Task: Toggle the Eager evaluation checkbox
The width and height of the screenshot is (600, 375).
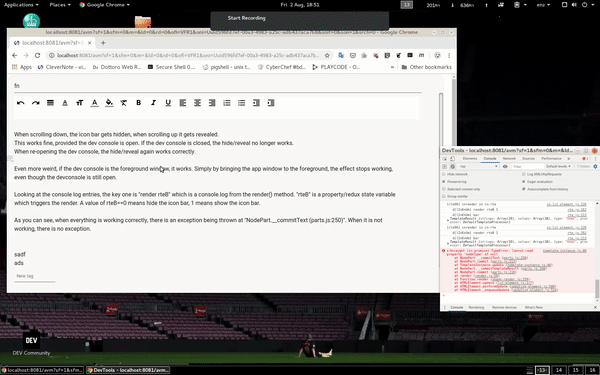Action: 523,181
